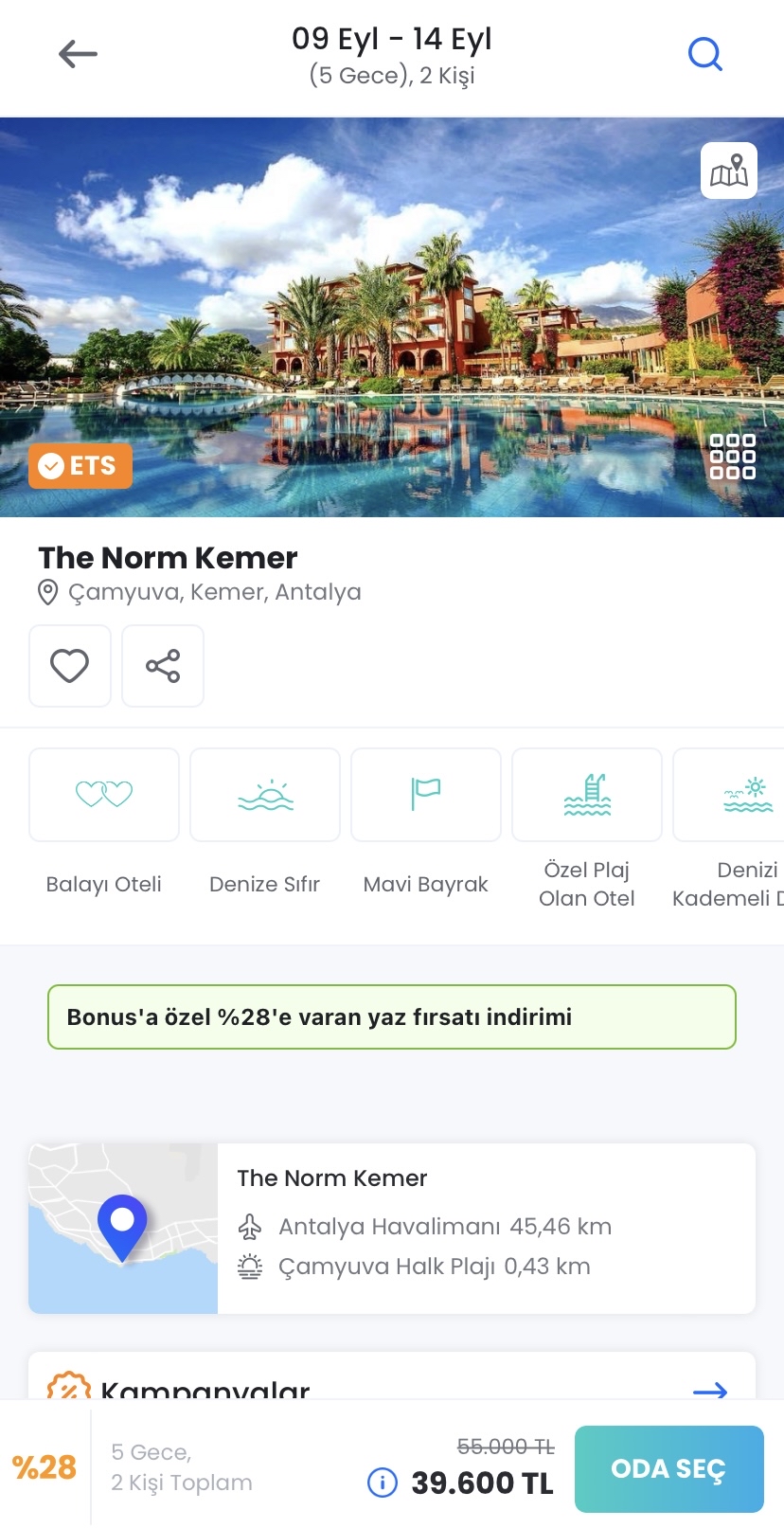Open the 09 Eyl - 14 Eyl date selector

[x=392, y=55]
